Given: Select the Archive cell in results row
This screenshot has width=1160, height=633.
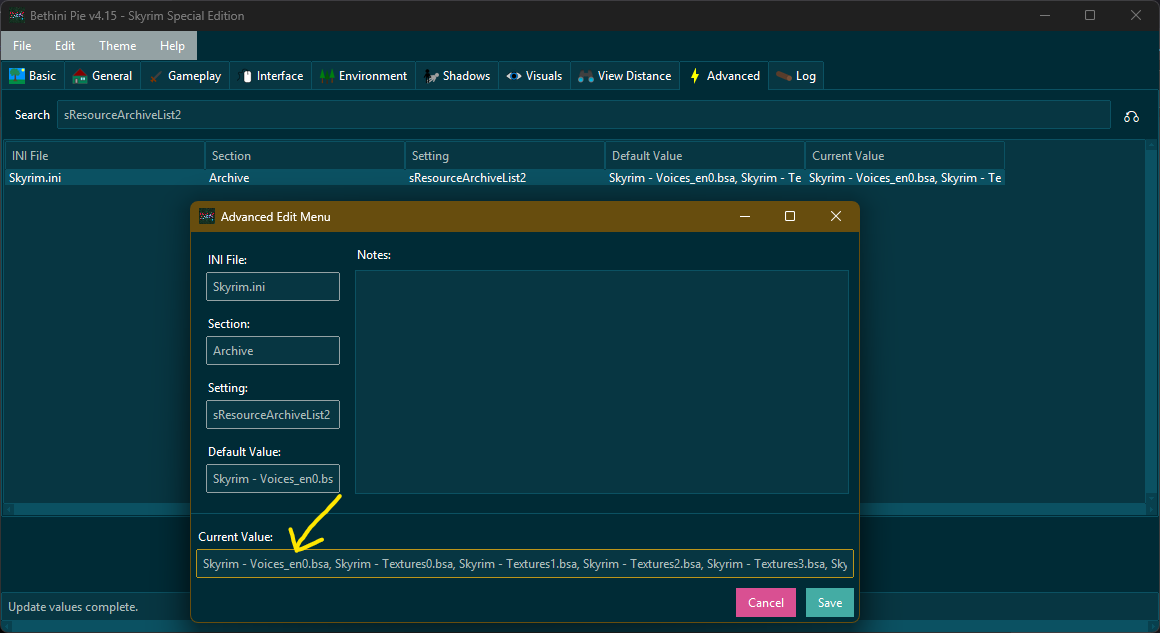Looking at the screenshot, I should coord(305,177).
